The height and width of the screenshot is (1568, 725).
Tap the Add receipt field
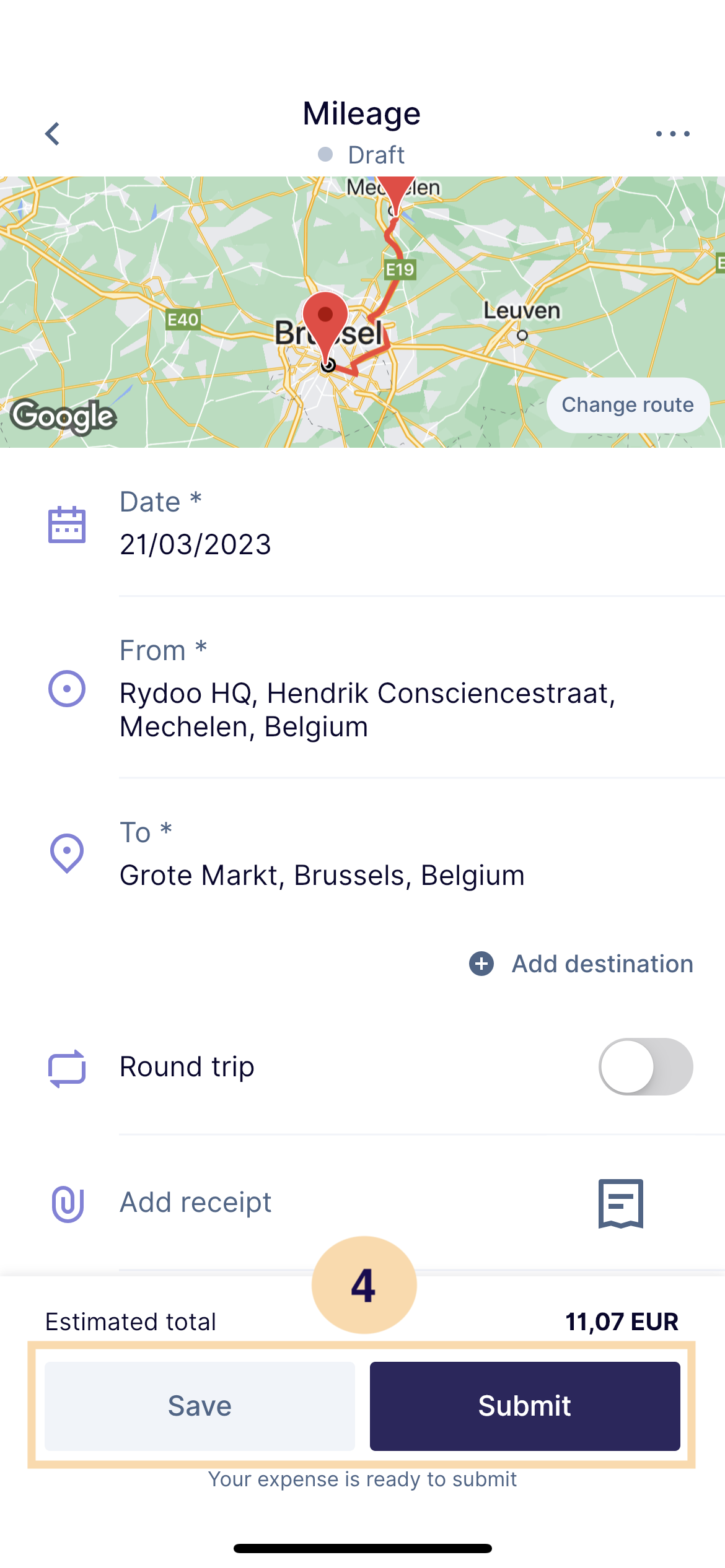[196, 1203]
